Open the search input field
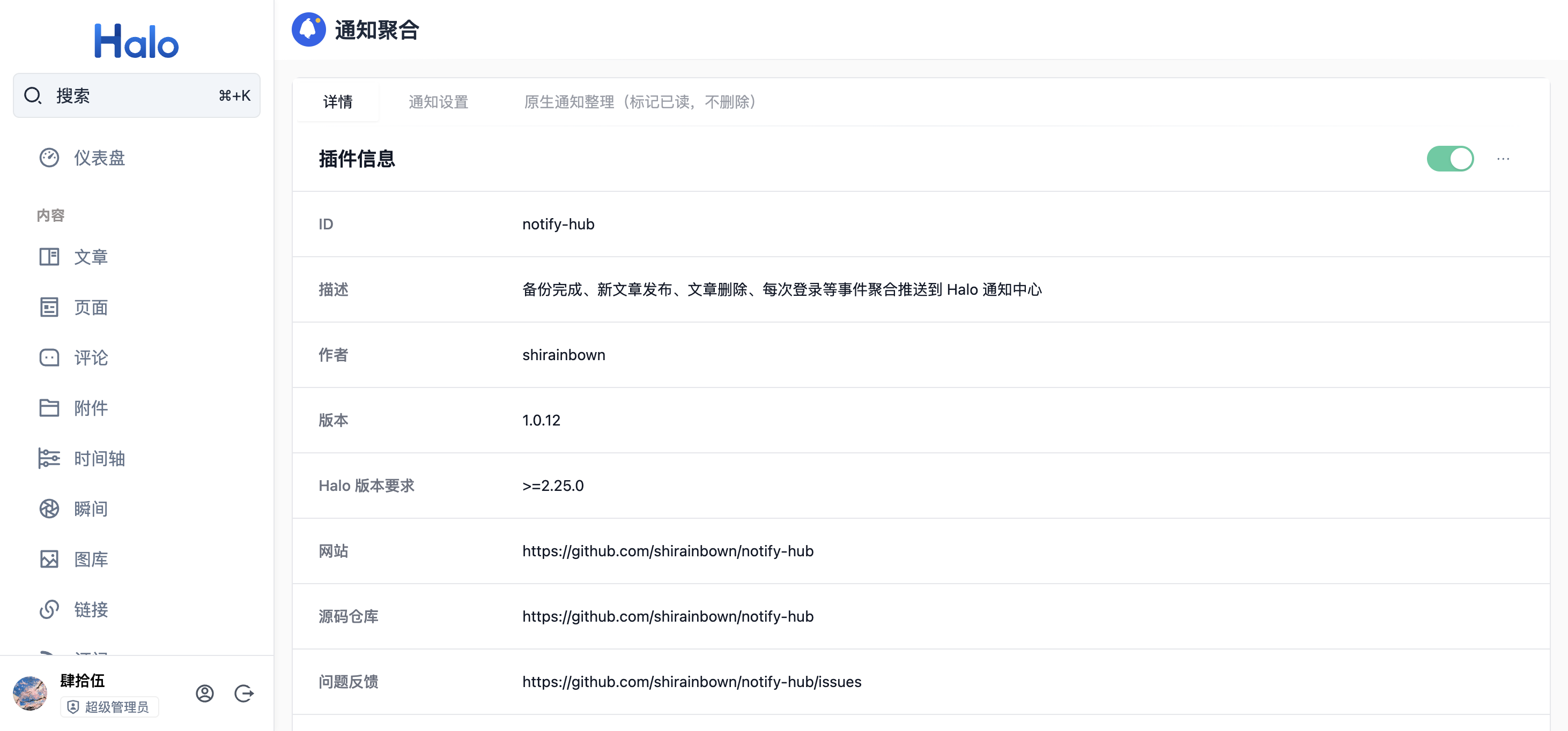The height and width of the screenshot is (731, 1568). [136, 95]
